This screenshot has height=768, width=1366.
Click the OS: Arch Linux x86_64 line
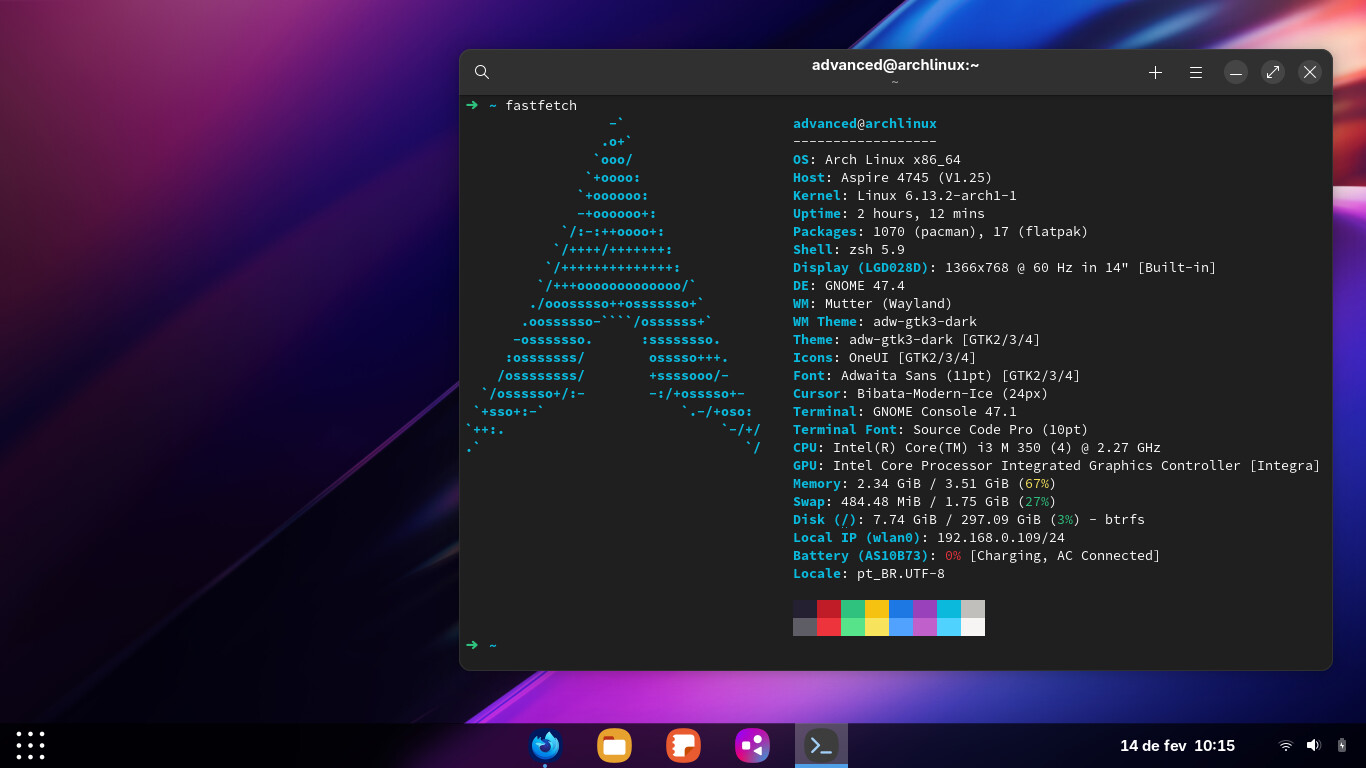pos(877,159)
